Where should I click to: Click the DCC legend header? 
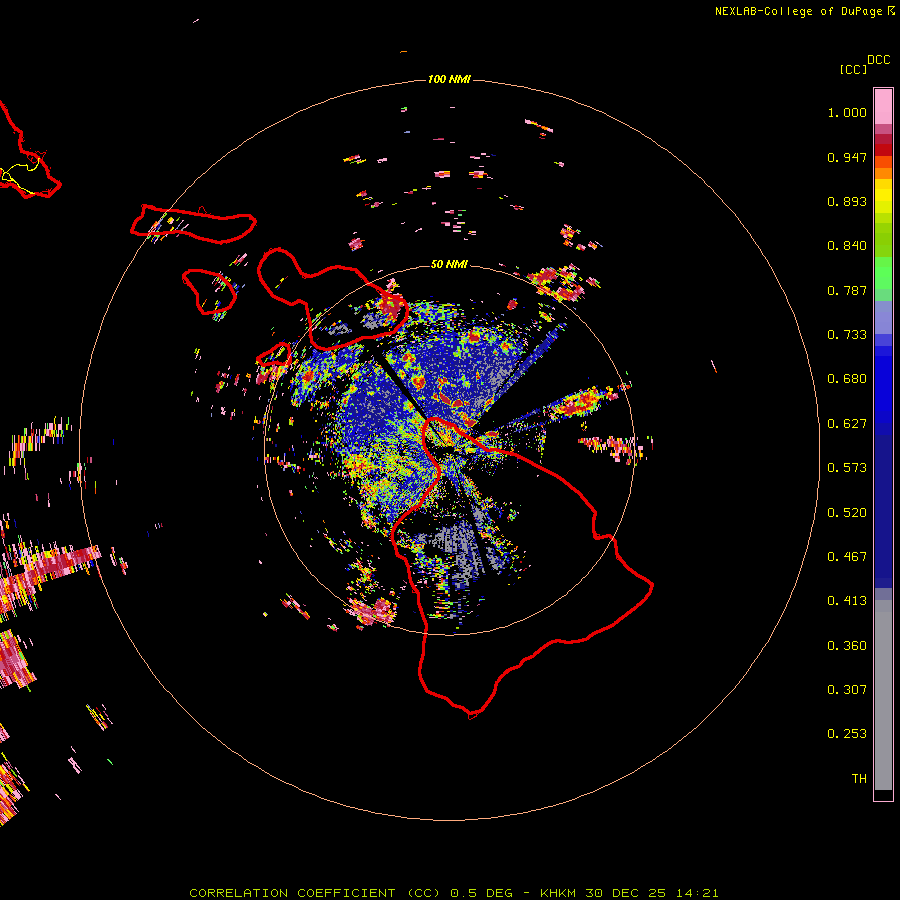[879, 60]
